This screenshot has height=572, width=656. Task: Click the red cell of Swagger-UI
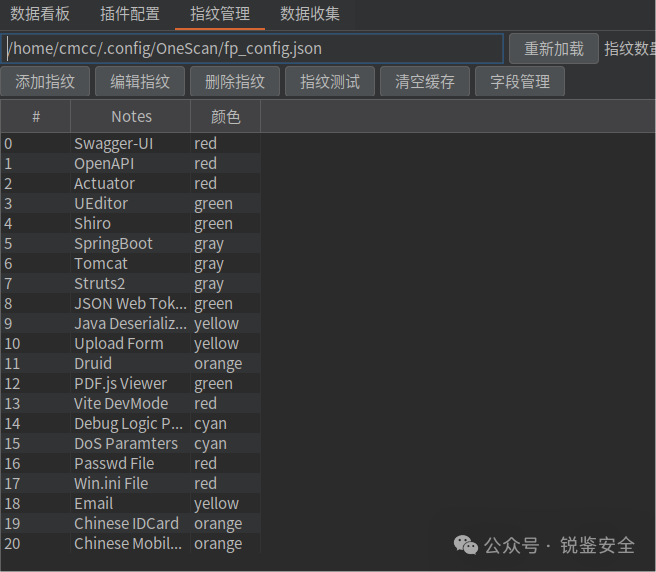226,144
